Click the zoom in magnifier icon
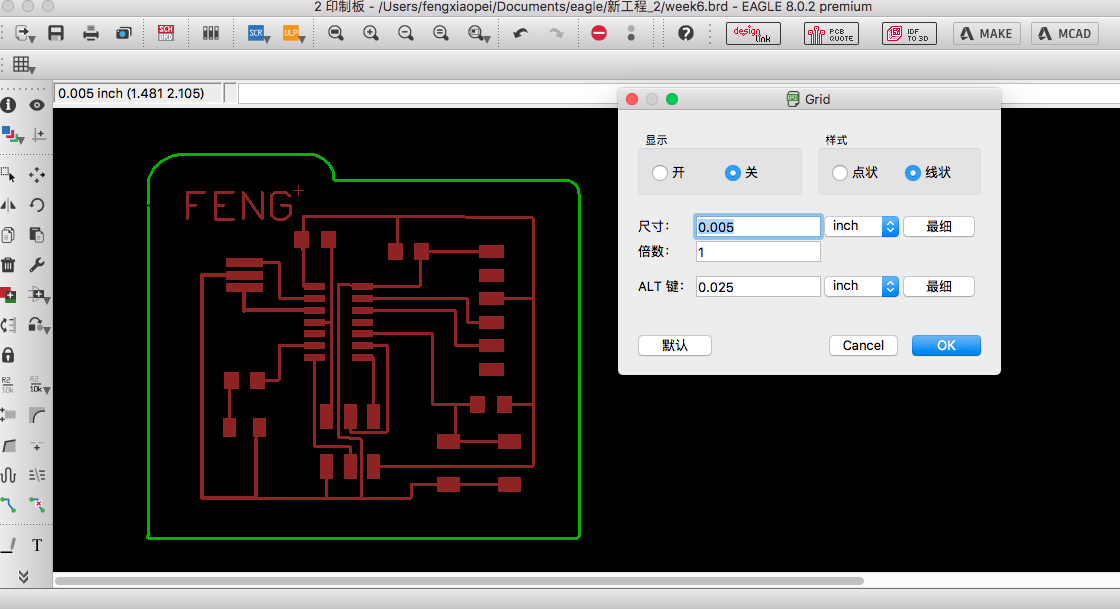The height and width of the screenshot is (609, 1120). (x=371, y=33)
